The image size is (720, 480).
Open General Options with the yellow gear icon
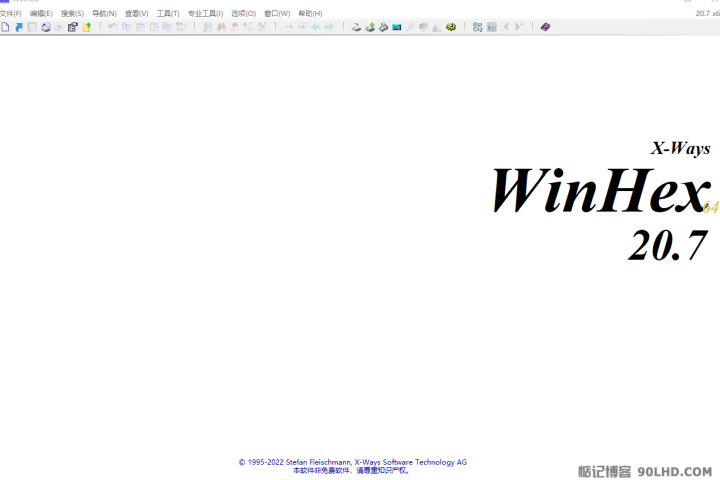pyautogui.click(x=451, y=27)
